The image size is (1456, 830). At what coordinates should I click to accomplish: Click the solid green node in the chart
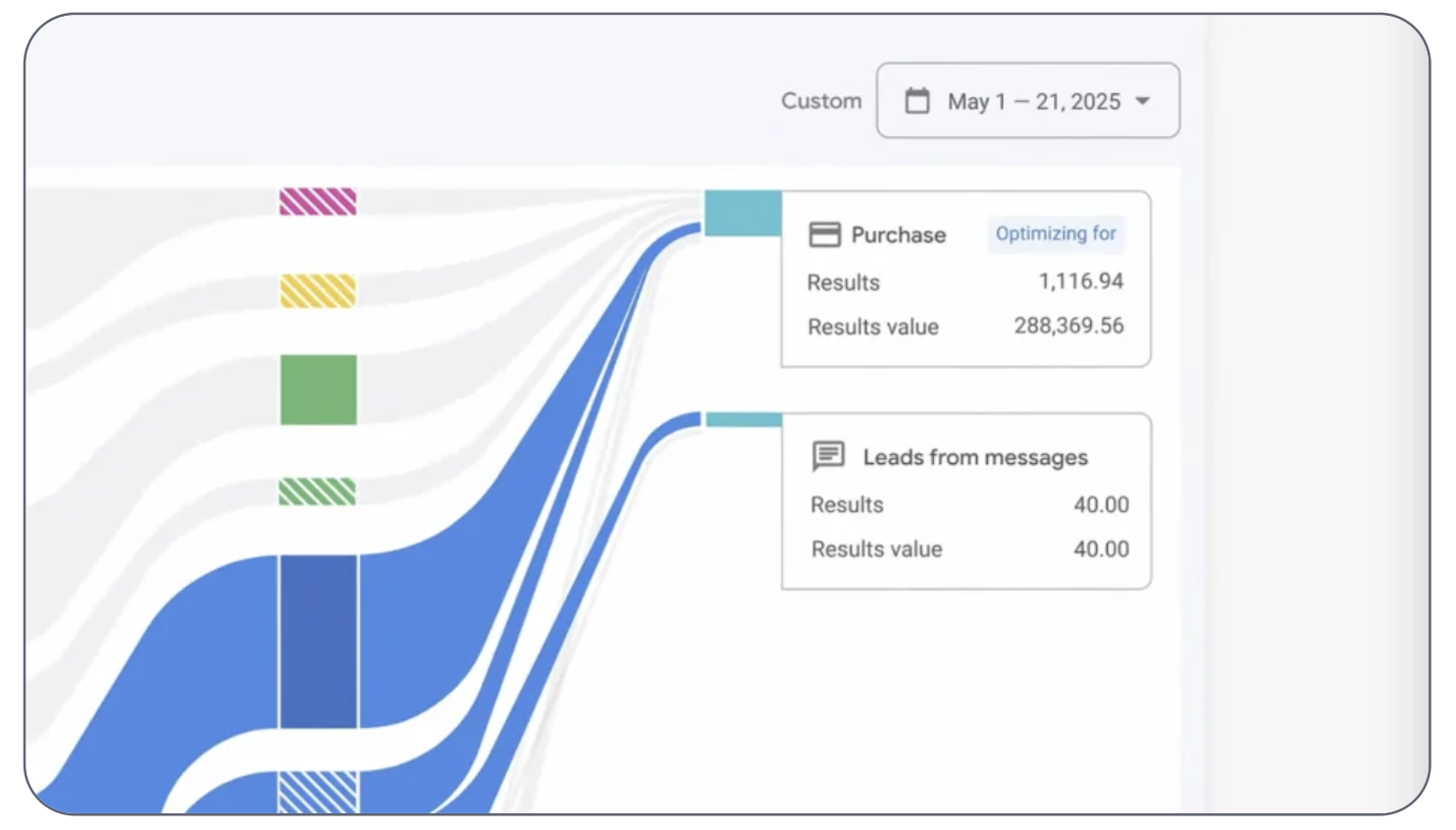[319, 390]
